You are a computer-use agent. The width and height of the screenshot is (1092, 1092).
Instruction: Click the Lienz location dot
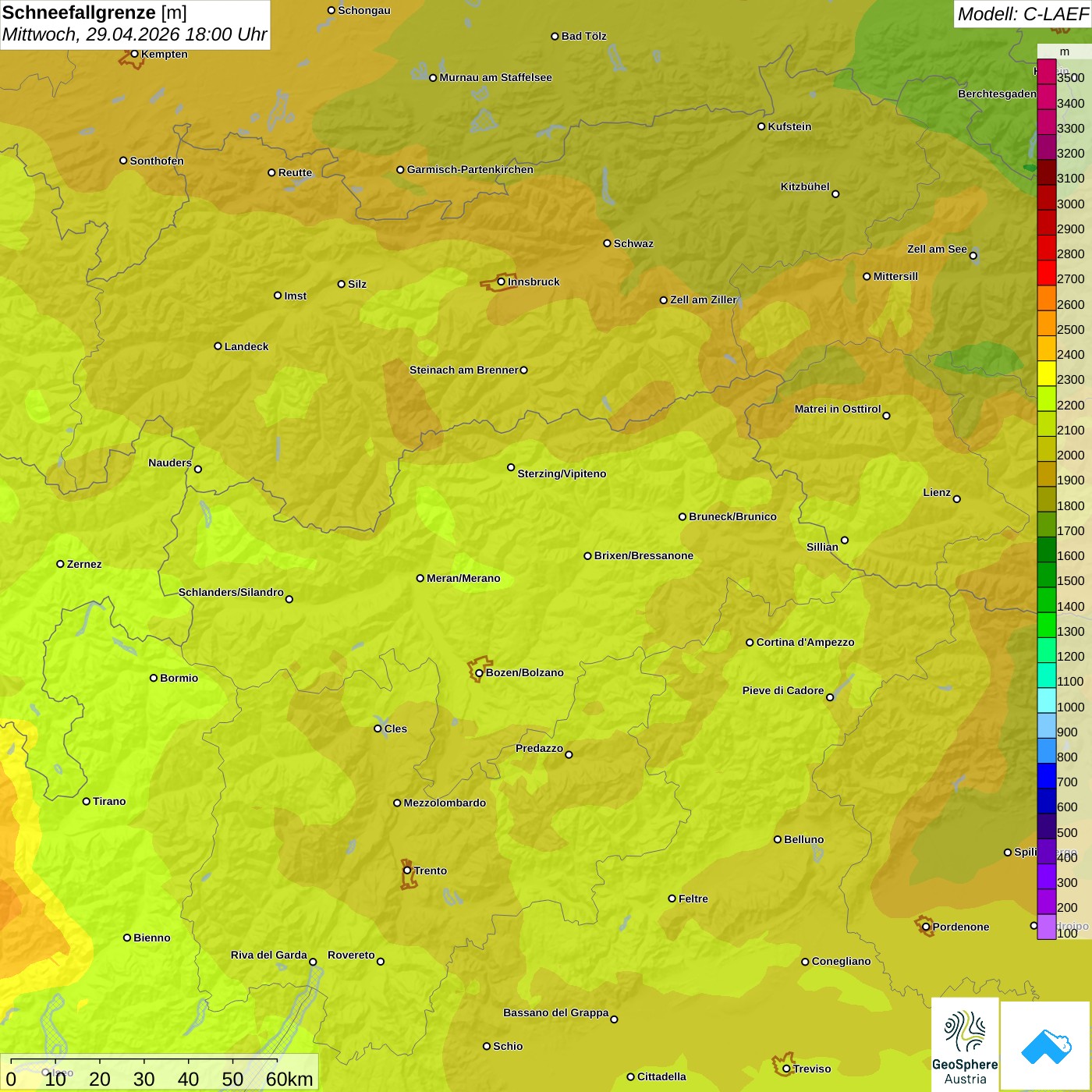[957, 499]
